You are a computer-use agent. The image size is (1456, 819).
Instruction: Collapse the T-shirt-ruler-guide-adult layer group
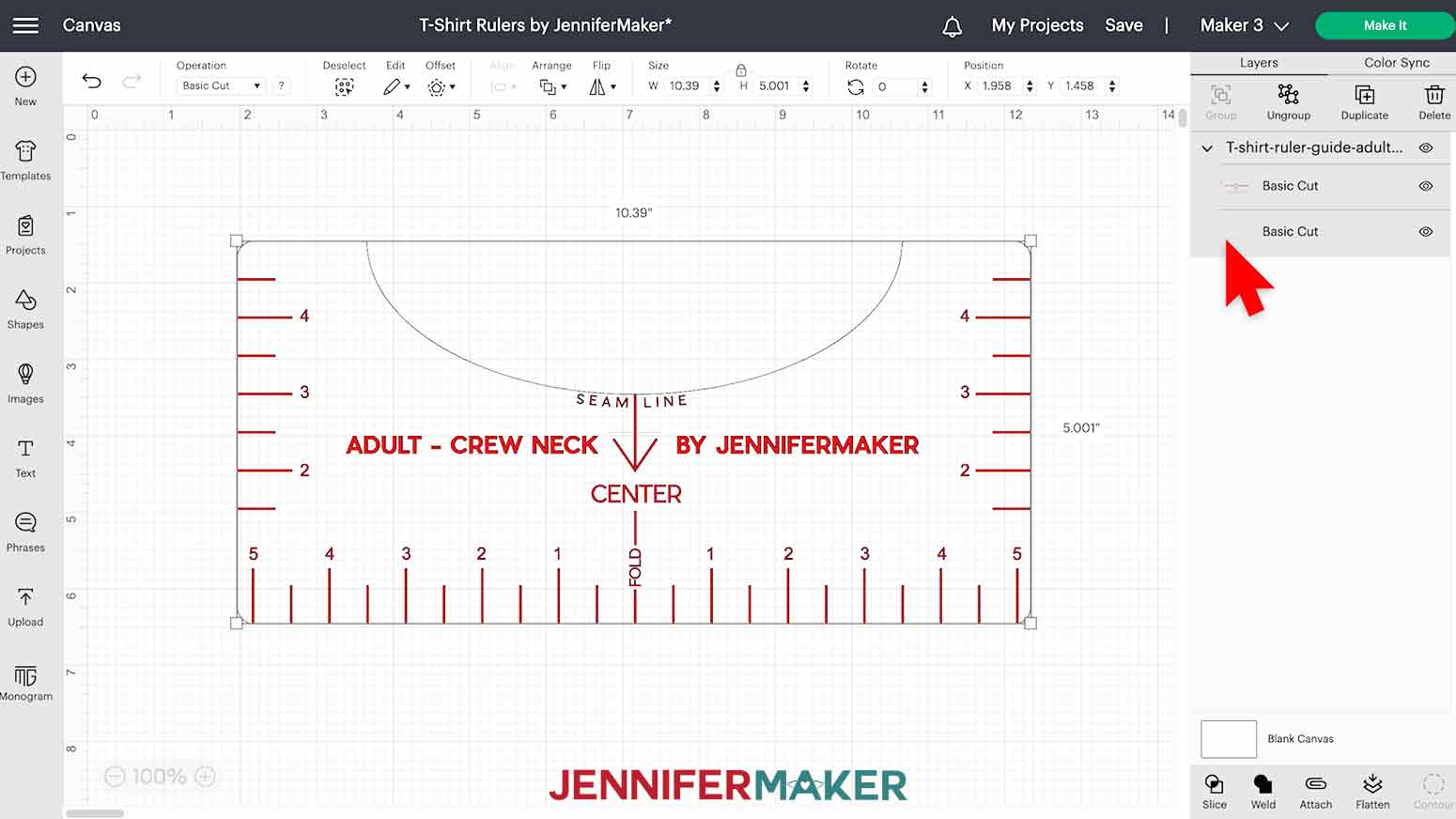click(1207, 148)
